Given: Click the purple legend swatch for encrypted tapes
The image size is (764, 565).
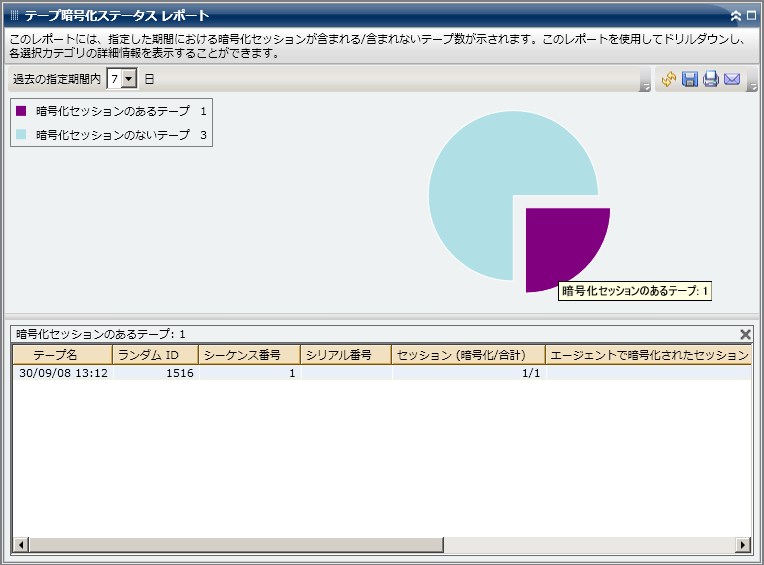Looking at the screenshot, I should click(x=21, y=111).
